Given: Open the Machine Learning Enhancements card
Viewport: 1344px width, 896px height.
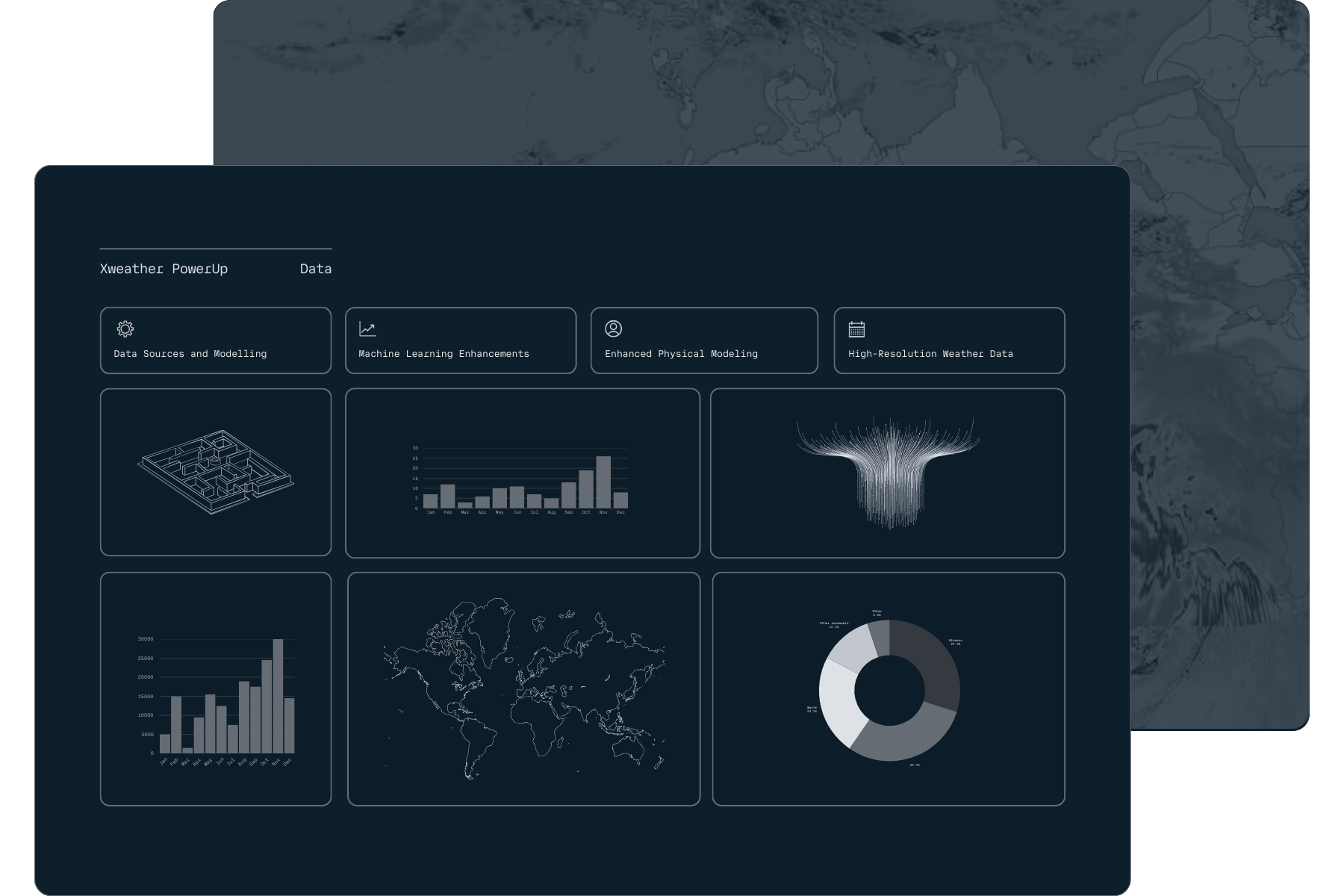Looking at the screenshot, I should pyautogui.click(x=461, y=340).
